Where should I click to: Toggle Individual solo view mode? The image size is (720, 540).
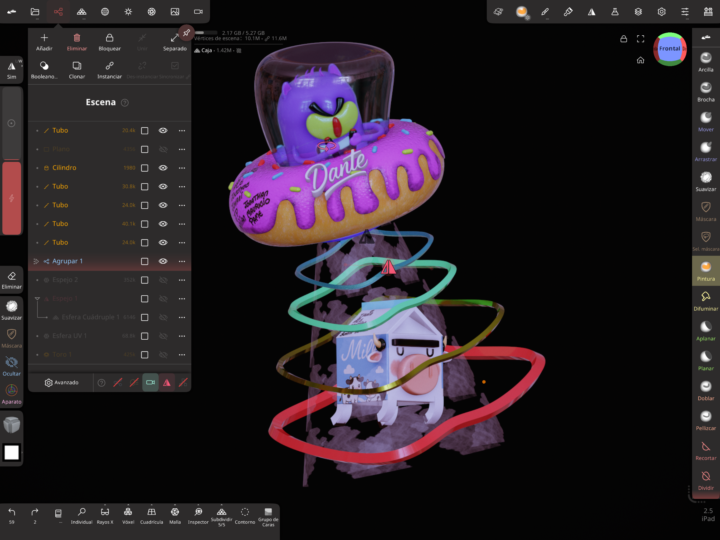[81, 516]
